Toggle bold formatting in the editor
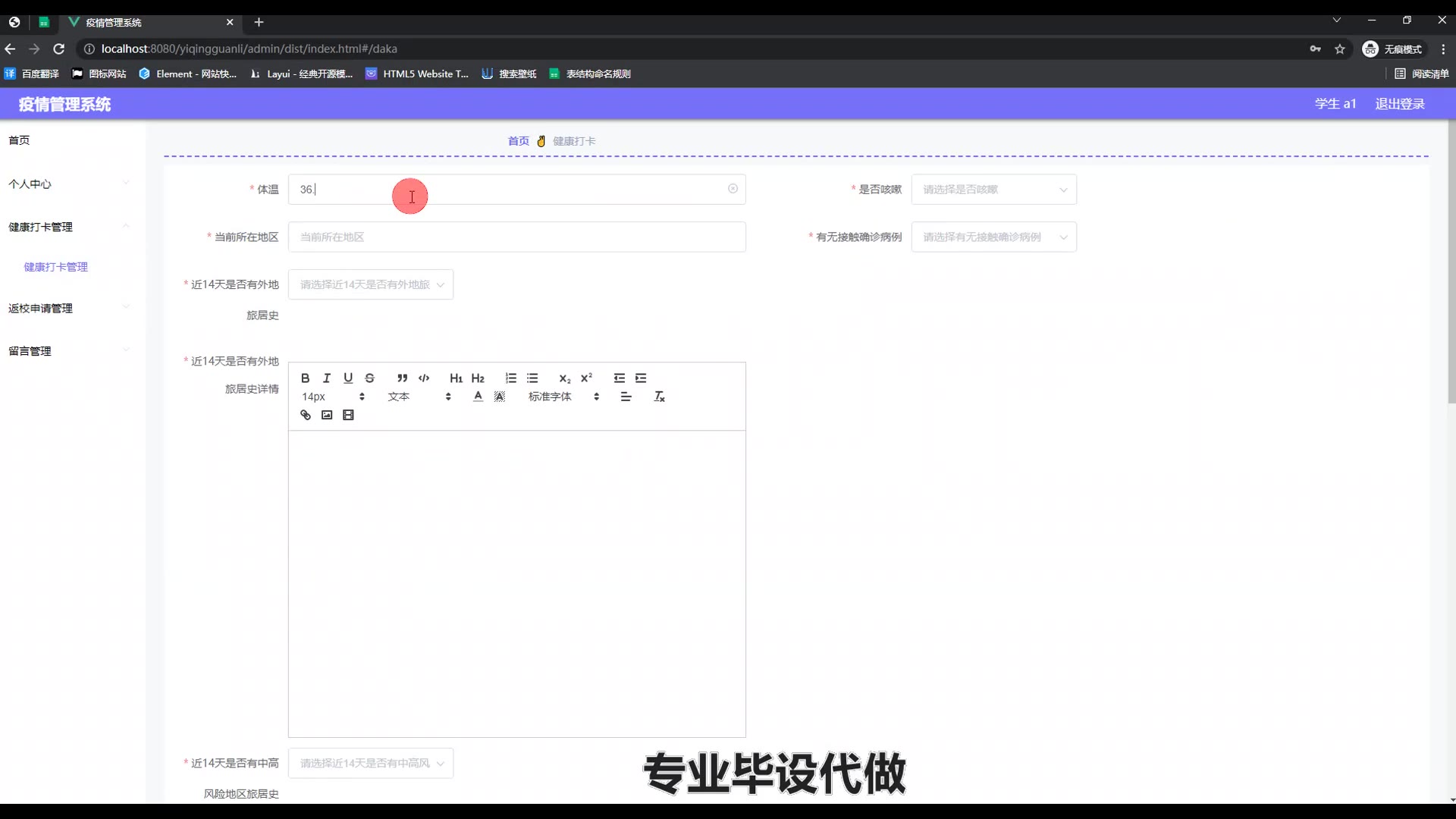Viewport: 1456px width, 819px height. 305,378
